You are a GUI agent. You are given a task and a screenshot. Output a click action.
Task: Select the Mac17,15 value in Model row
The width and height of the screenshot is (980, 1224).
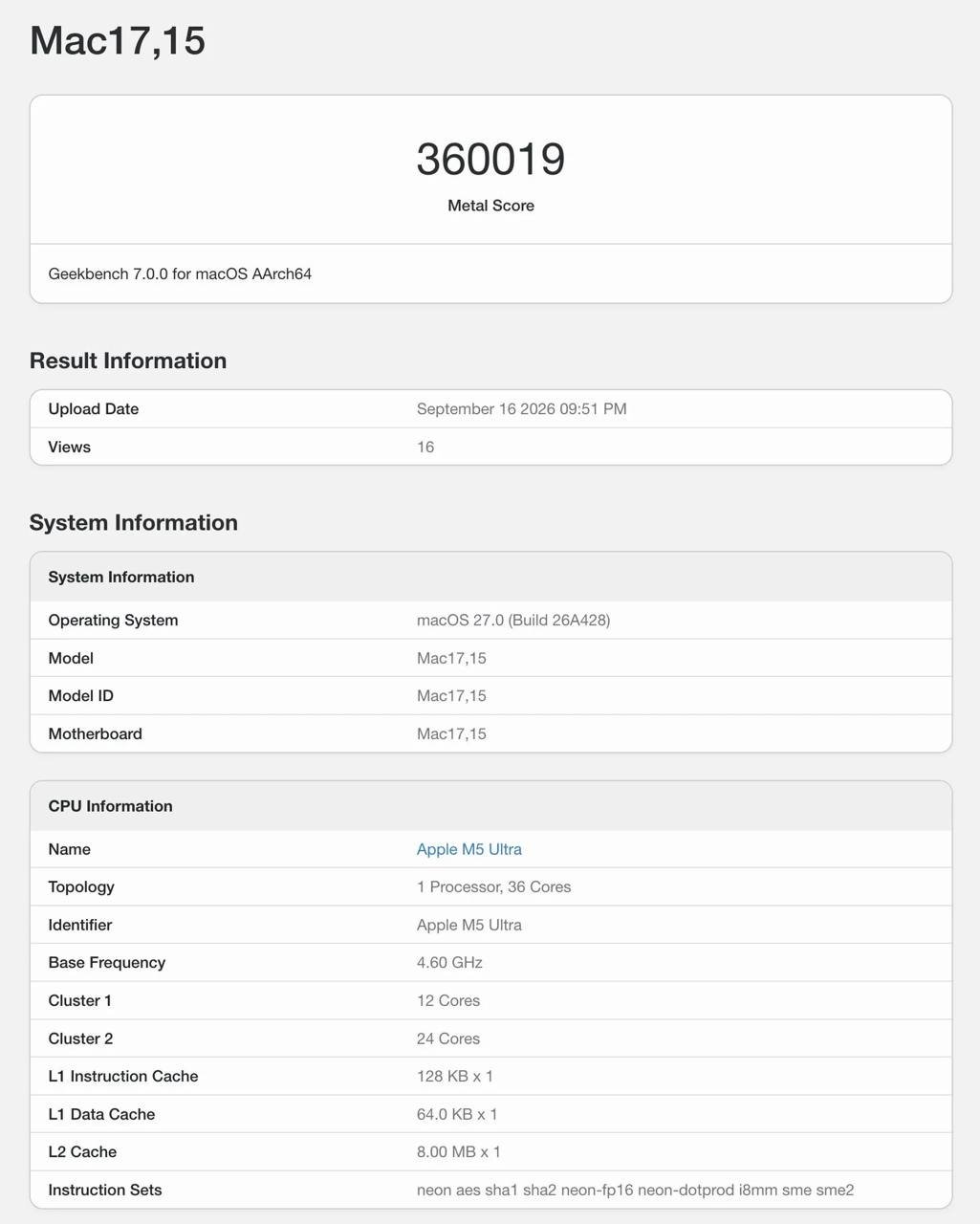point(451,659)
